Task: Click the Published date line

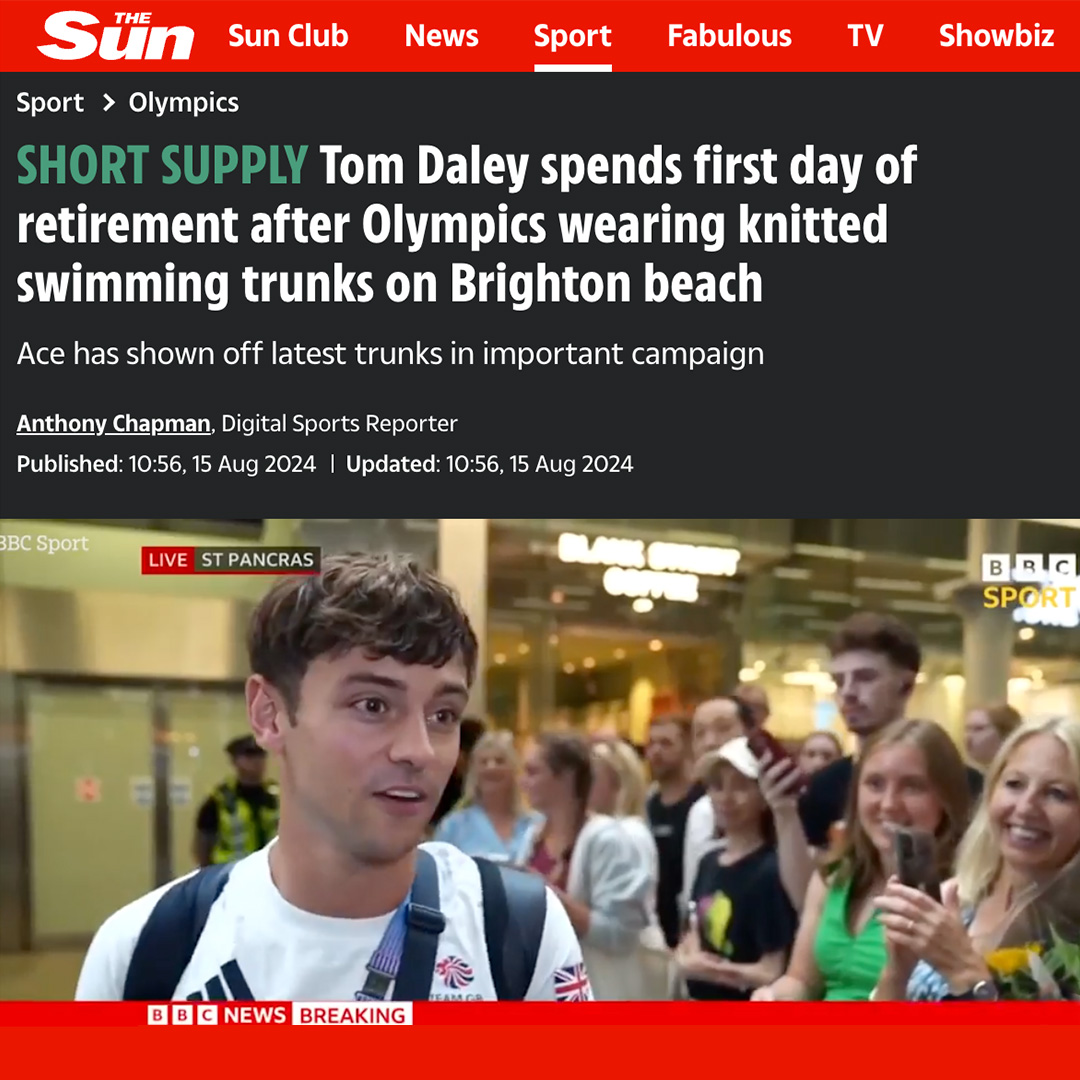Action: pos(166,464)
